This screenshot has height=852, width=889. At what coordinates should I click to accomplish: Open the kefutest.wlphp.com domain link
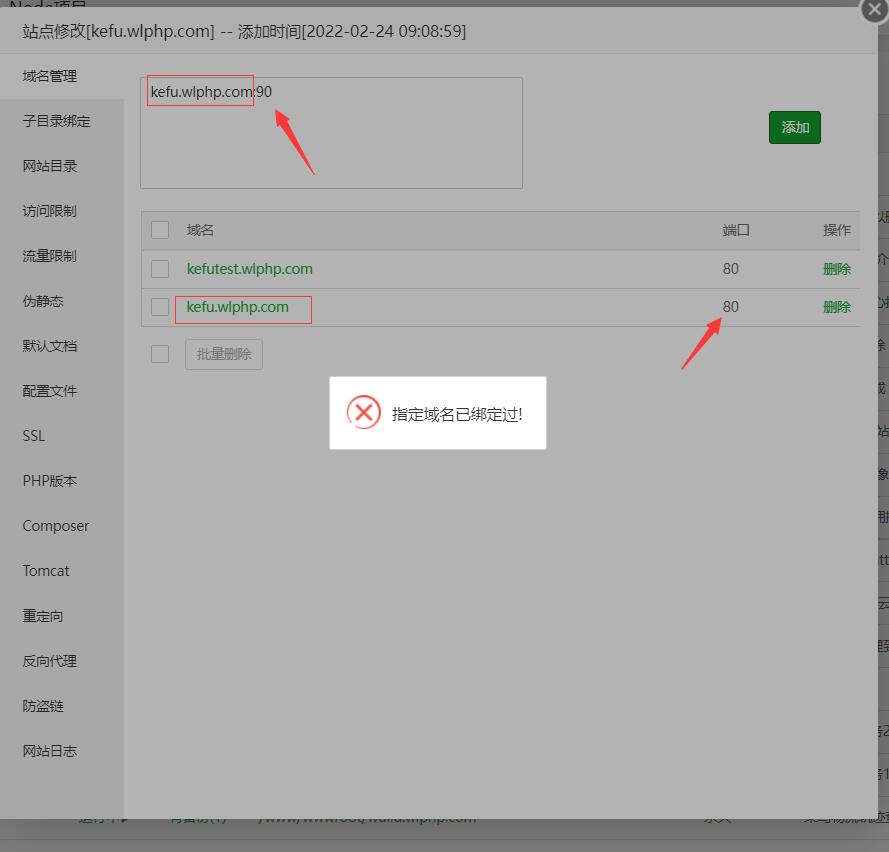pos(249,269)
